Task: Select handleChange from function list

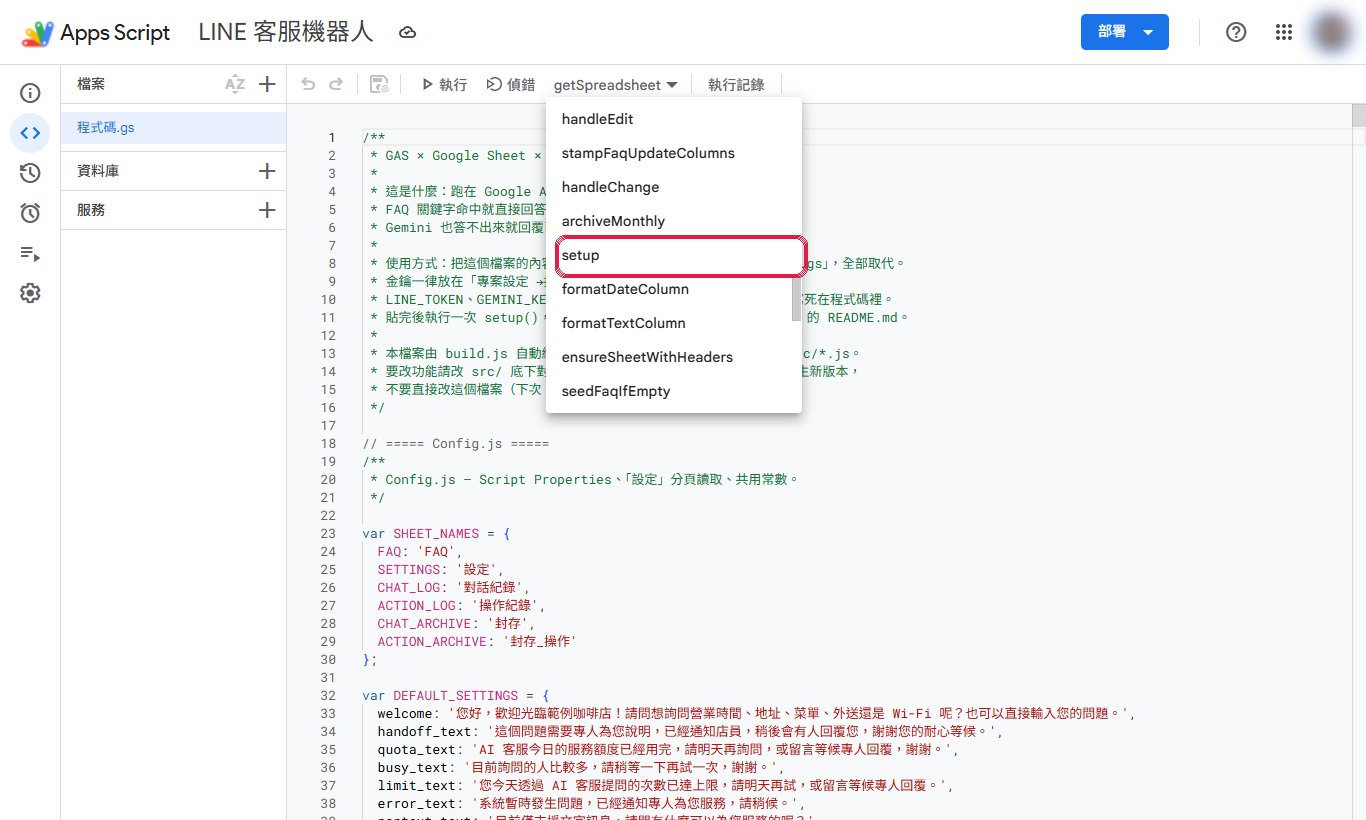Action: coord(674,187)
